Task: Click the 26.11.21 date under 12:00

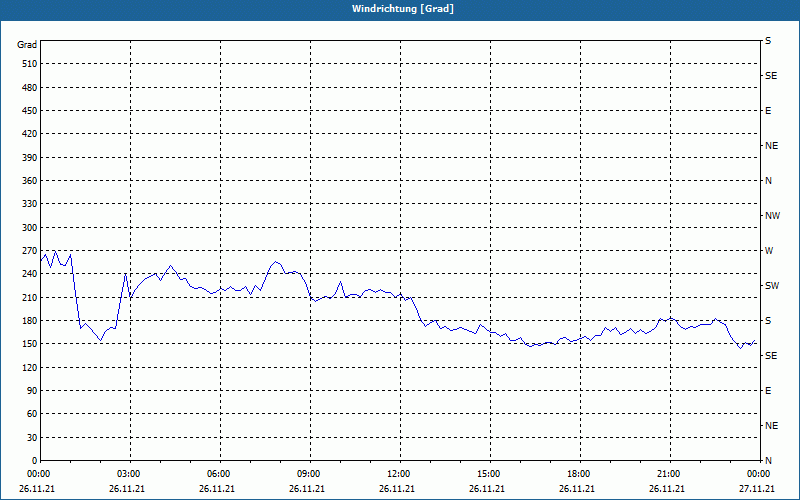Action: point(397,489)
